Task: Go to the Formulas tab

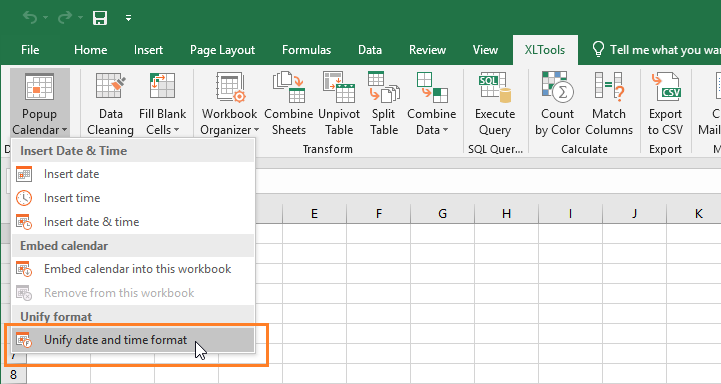Action: [x=306, y=50]
